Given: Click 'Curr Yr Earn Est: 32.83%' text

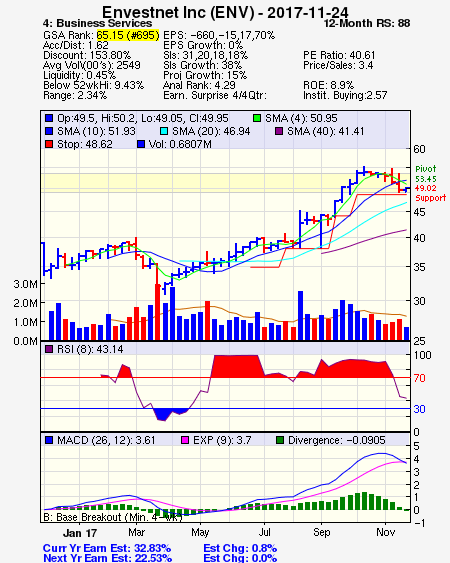Looking at the screenshot, I should pyautogui.click(x=107, y=549).
